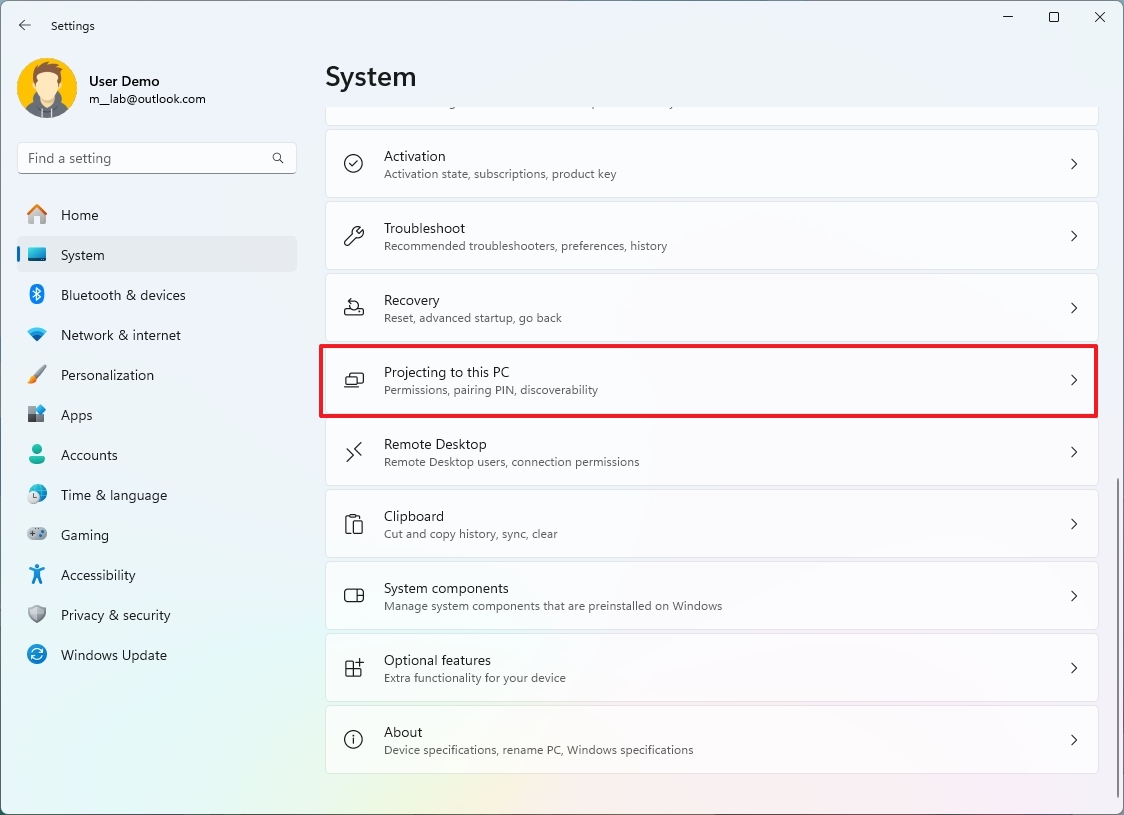Click the m__lab@outlook.com account email
The width and height of the screenshot is (1124, 815).
coord(147,99)
